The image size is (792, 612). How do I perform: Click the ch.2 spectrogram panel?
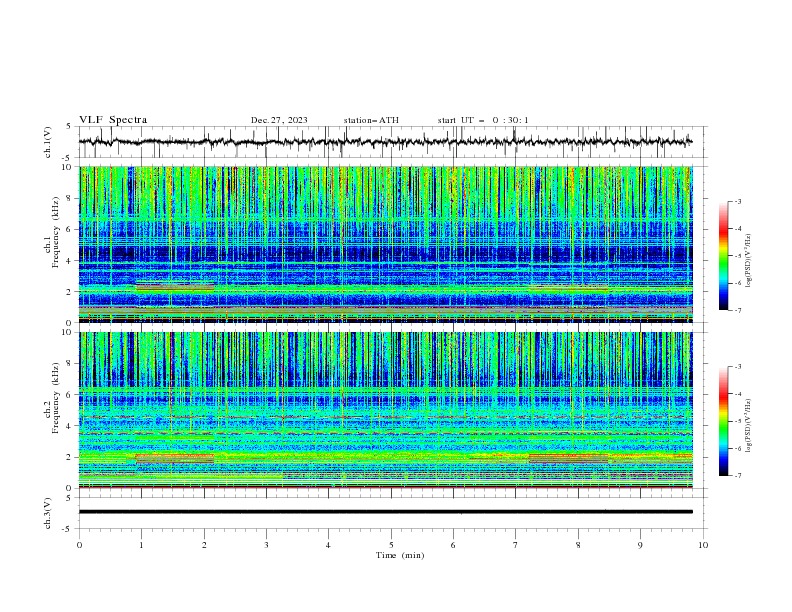pos(385,410)
